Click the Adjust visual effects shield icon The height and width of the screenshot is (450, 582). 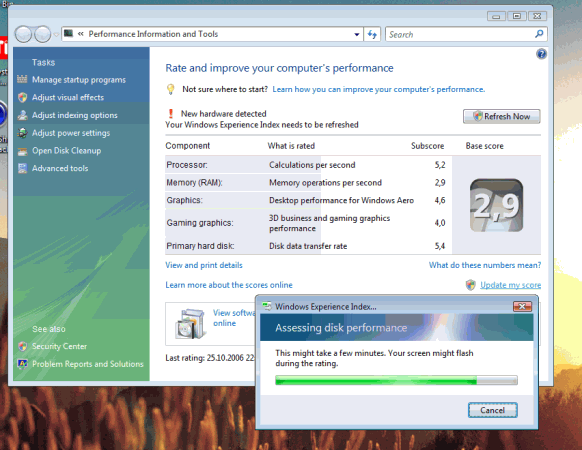pos(22,97)
